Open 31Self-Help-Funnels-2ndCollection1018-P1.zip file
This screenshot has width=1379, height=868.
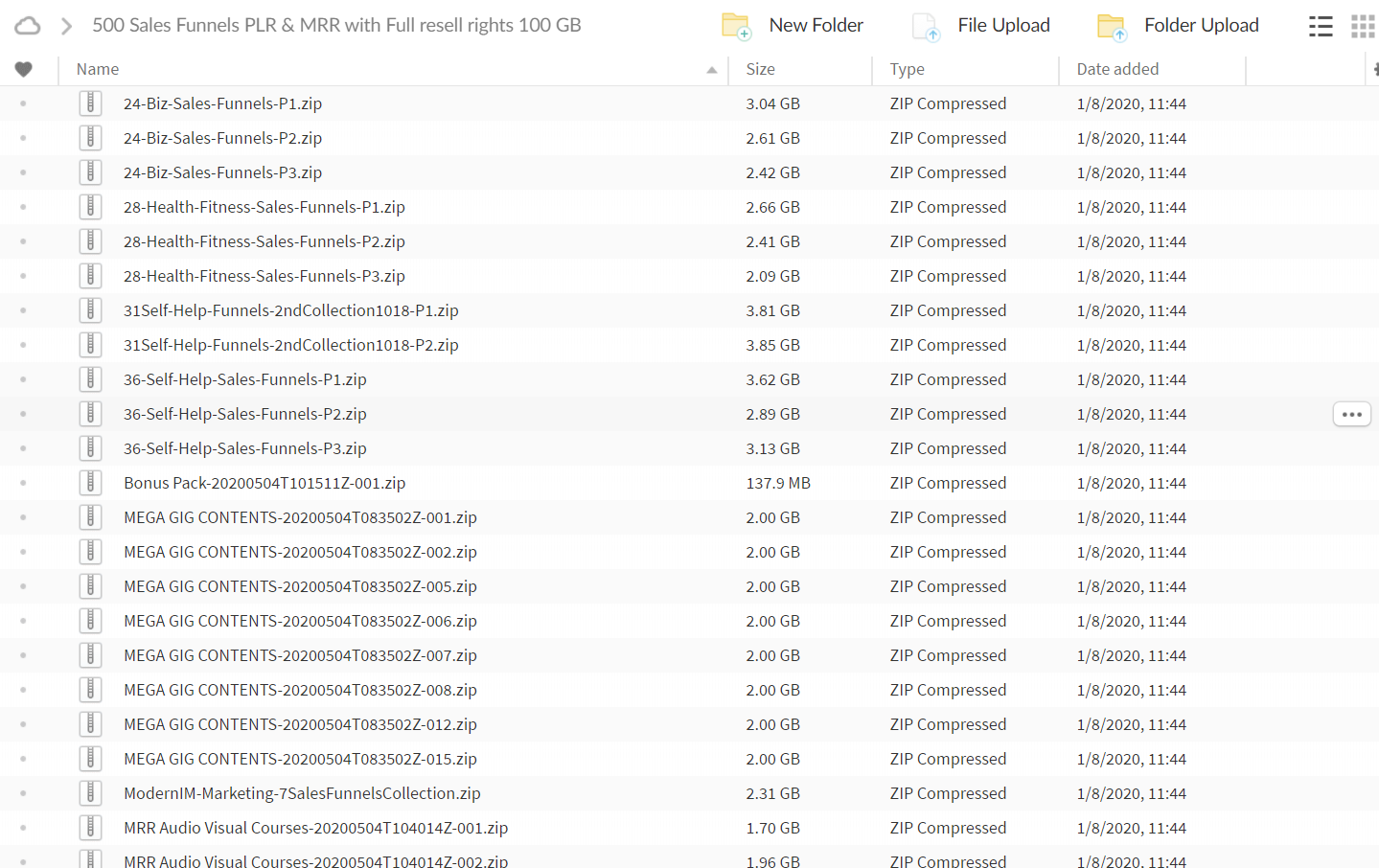290,310
